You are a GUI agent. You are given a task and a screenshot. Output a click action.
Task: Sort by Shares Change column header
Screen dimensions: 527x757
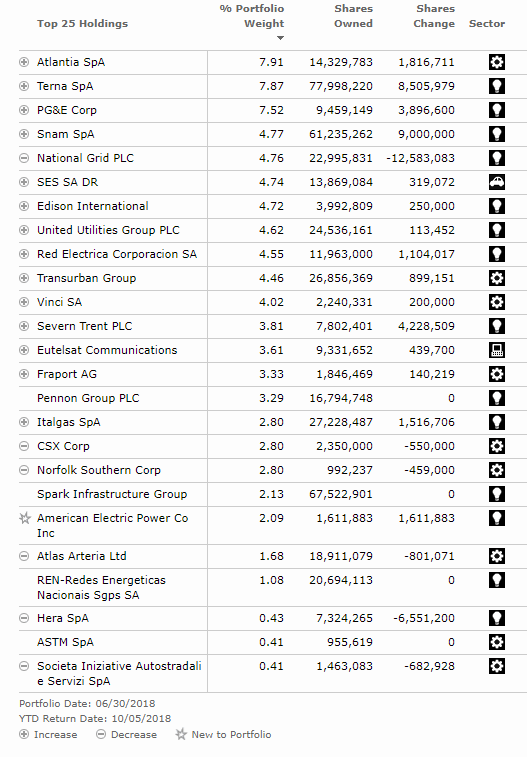(x=434, y=16)
